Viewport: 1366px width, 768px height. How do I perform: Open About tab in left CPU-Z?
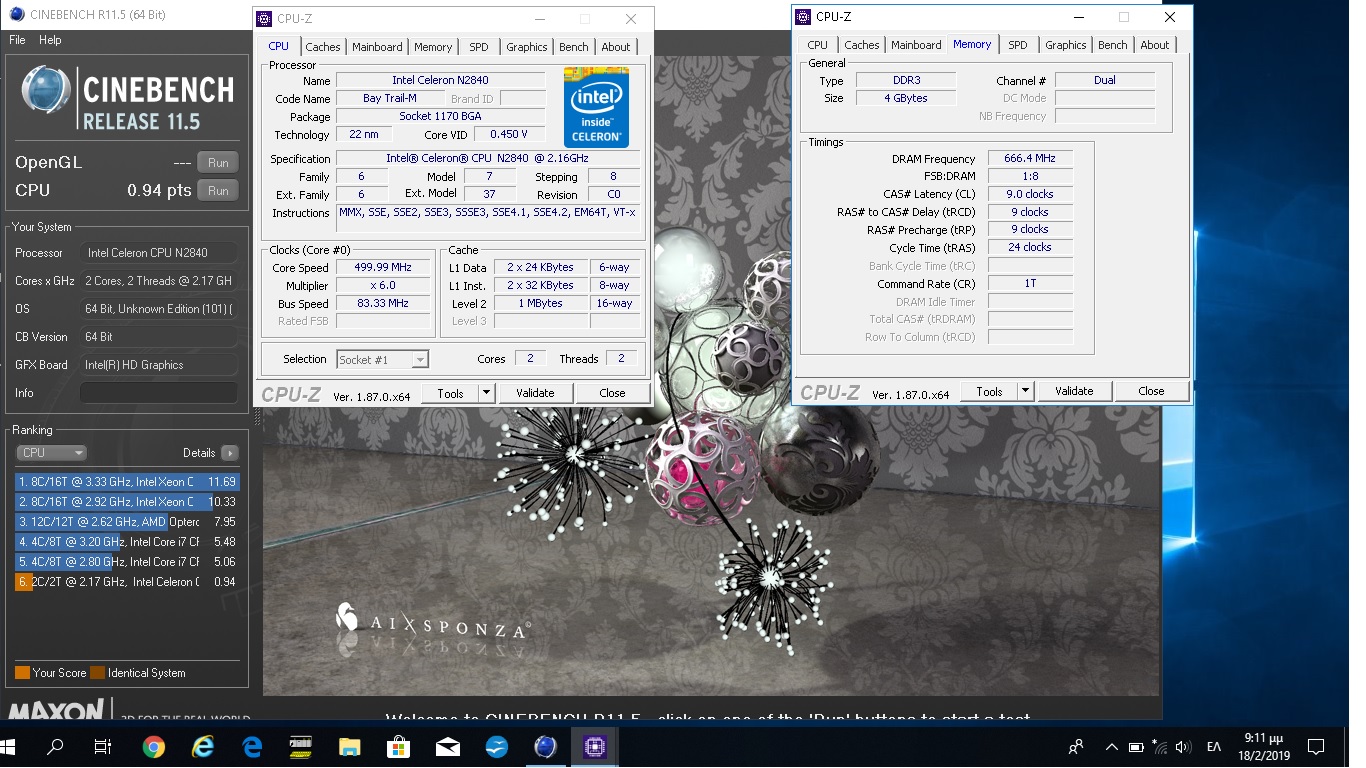tap(616, 47)
